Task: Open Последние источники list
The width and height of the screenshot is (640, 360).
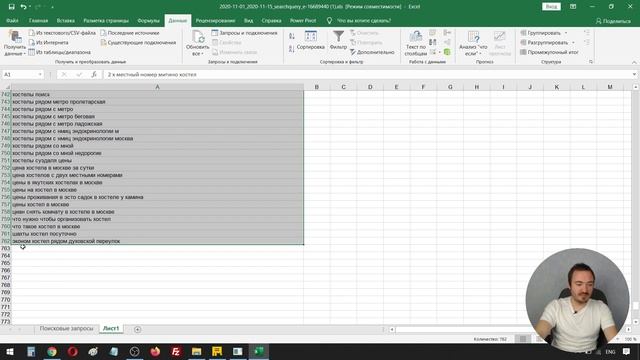Action: coord(130,33)
